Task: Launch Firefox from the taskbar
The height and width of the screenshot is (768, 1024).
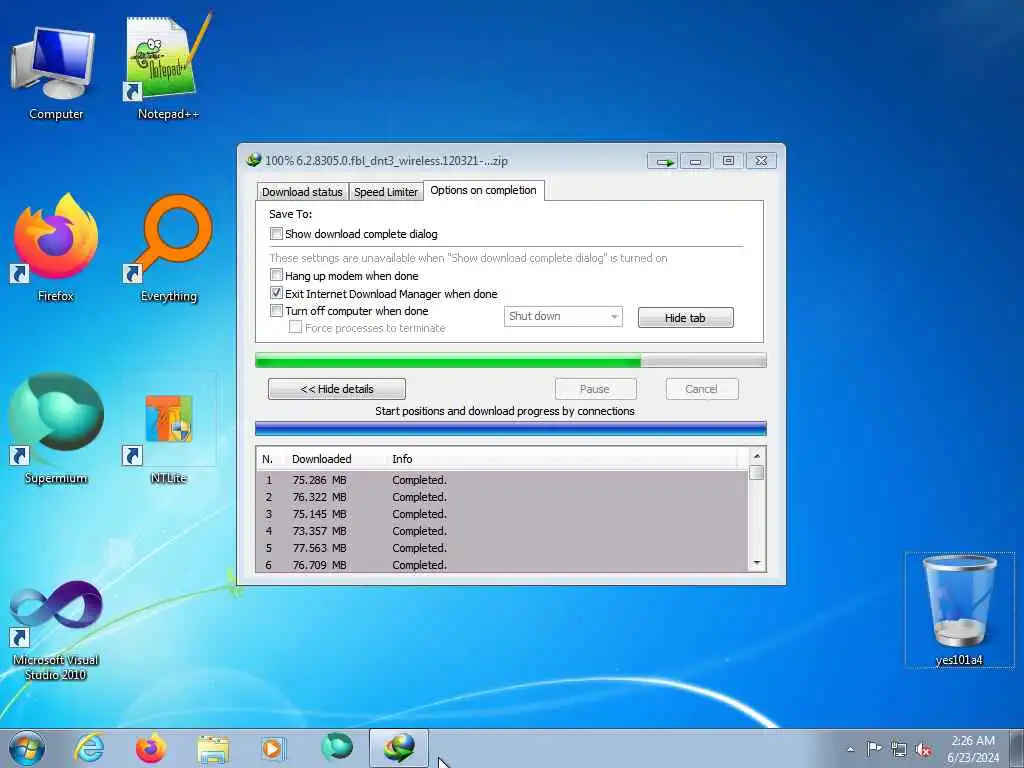Action: point(151,748)
